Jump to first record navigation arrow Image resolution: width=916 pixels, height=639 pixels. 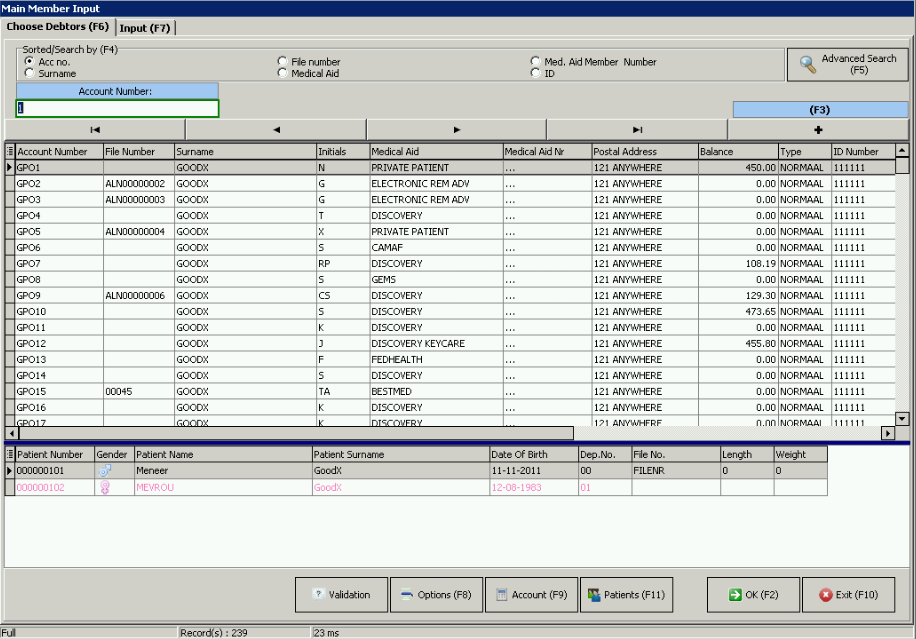pyautogui.click(x=95, y=130)
